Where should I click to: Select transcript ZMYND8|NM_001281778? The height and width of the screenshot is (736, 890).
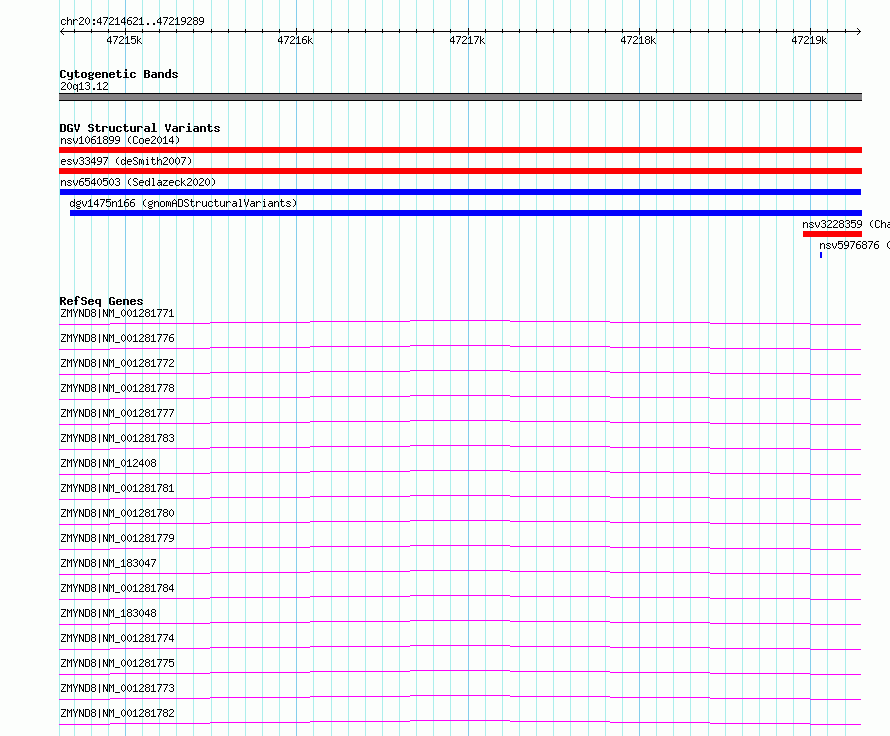pos(117,388)
